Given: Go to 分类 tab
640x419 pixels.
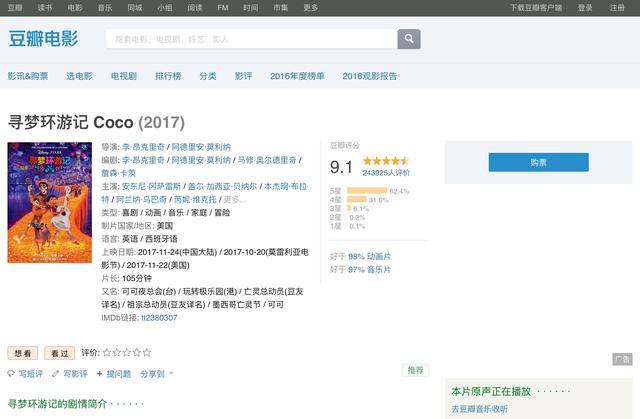Looking at the screenshot, I should pos(208,76).
